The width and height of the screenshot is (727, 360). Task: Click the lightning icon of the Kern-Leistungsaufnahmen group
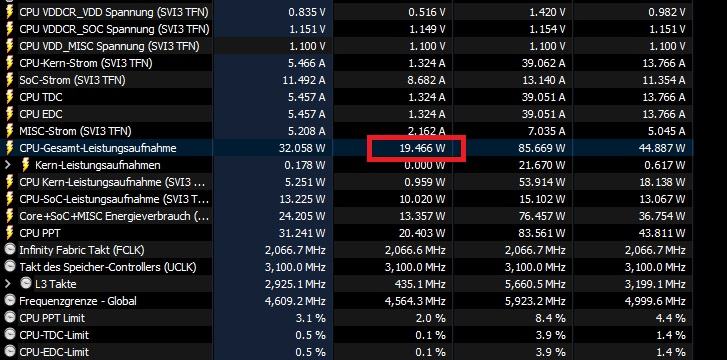(26, 165)
